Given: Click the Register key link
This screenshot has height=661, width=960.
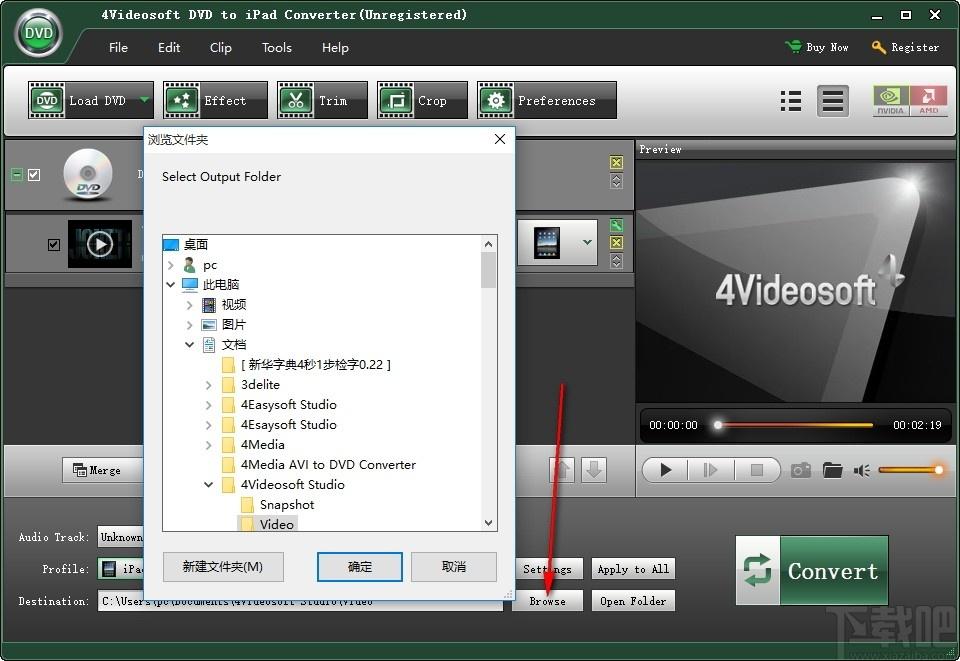Looking at the screenshot, I should click(906, 47).
